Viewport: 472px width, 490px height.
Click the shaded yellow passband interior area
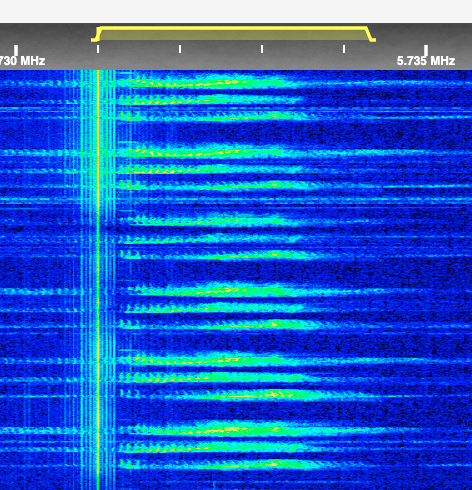(x=233, y=35)
